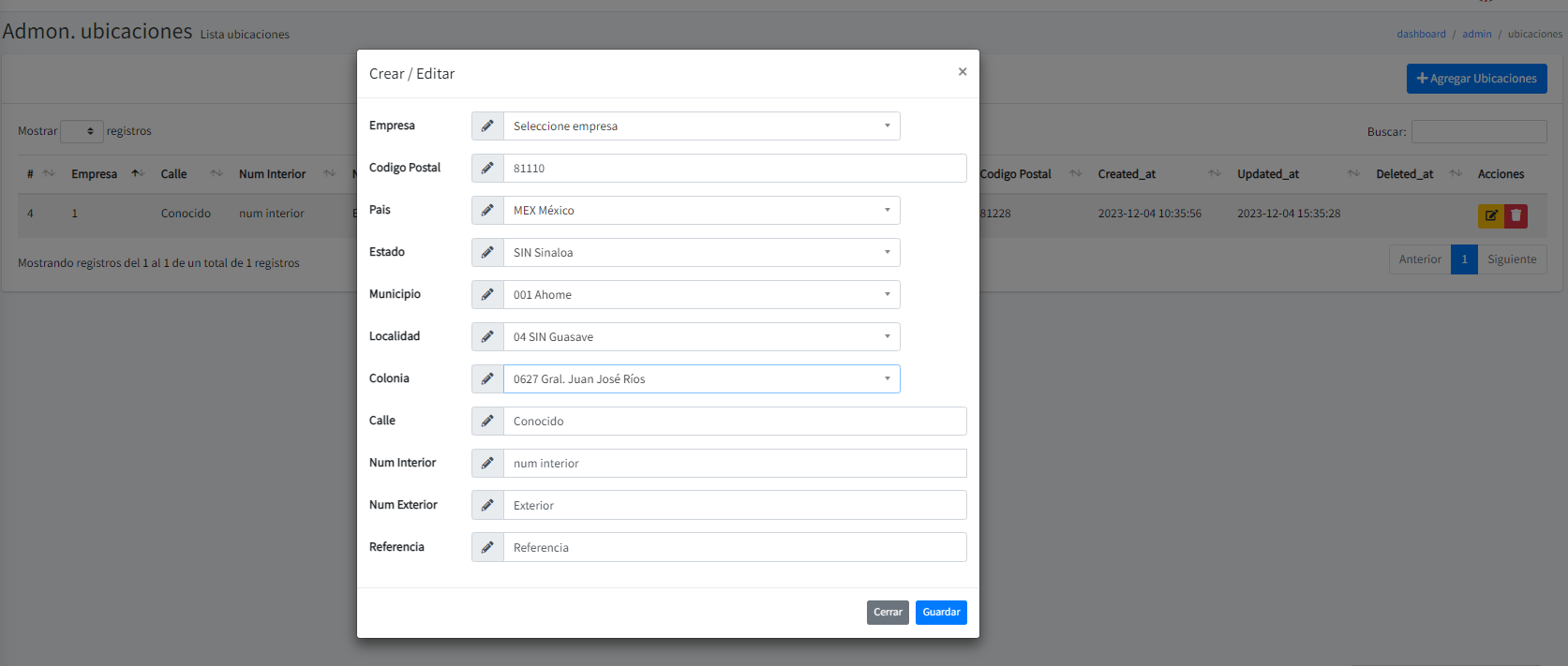Go to the dashboard breadcrumb link

click(1421, 34)
